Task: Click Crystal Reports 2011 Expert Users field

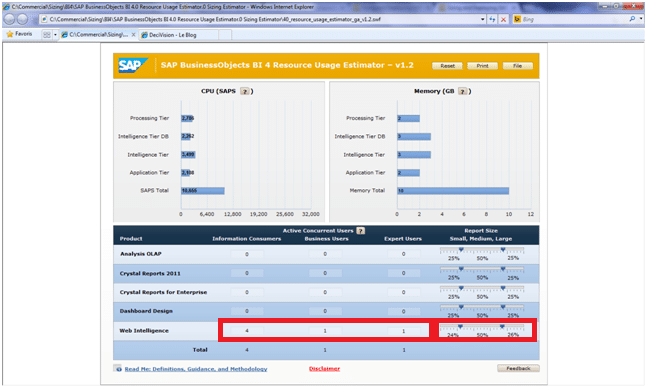Action: pos(404,273)
